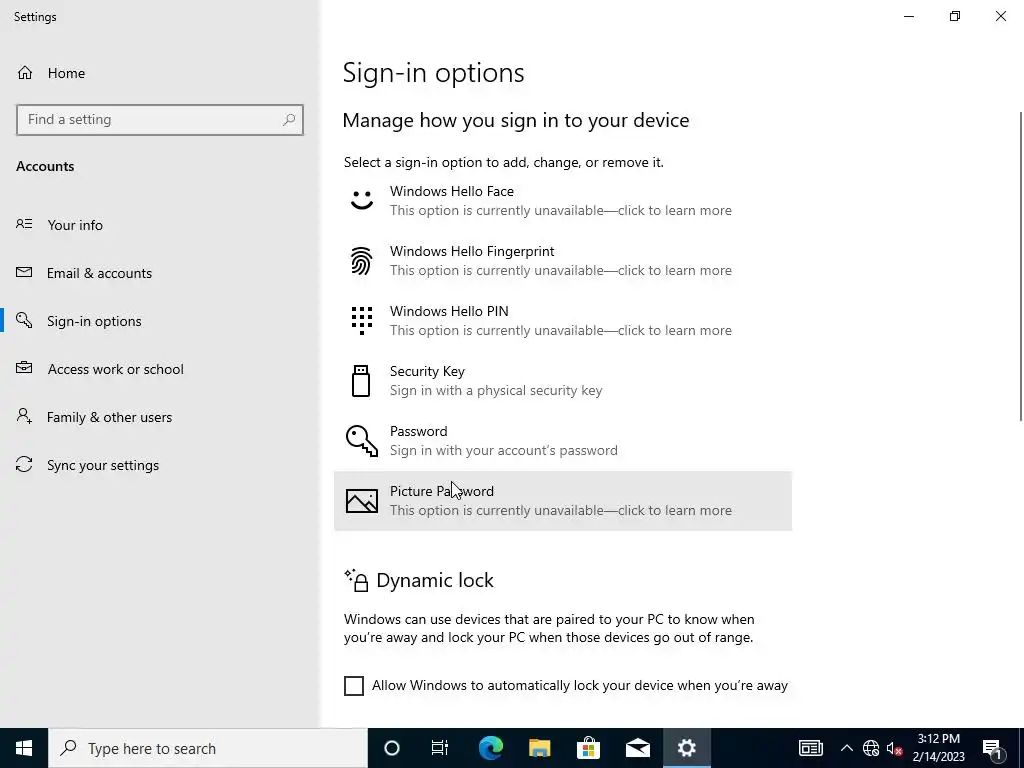Select the Picture Password option
1024x768 pixels.
(x=563, y=501)
